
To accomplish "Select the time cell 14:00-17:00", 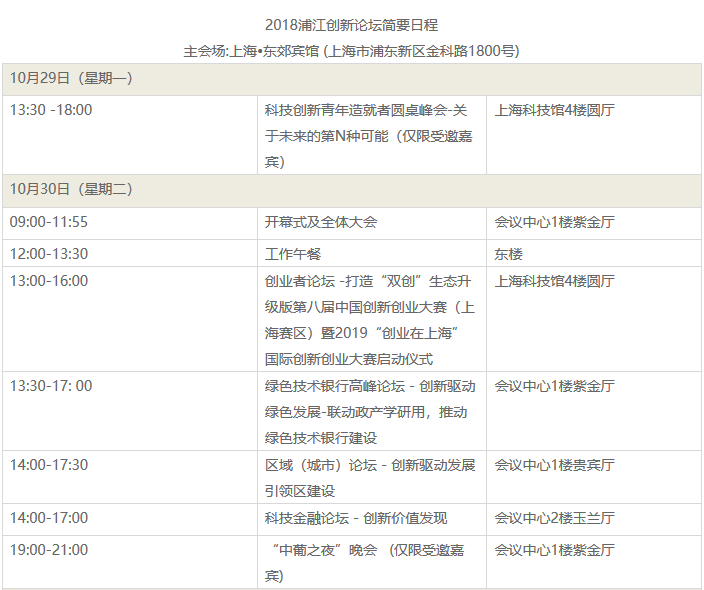I will pyautogui.click(x=130, y=519).
